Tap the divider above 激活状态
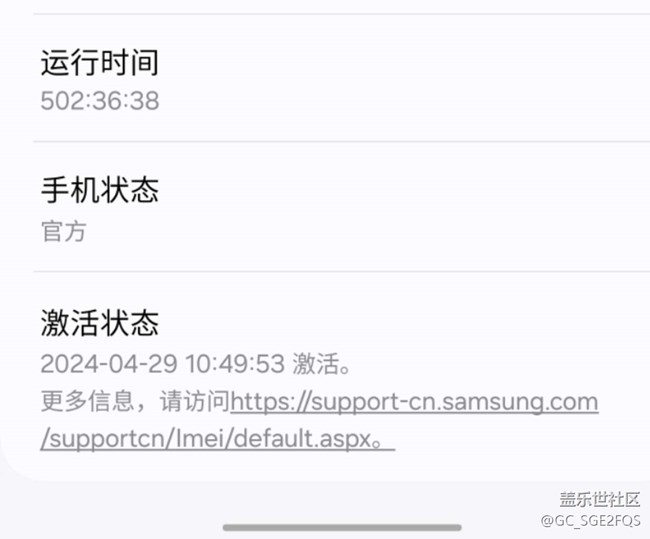Screen dimensions: 650x539 (342, 272)
